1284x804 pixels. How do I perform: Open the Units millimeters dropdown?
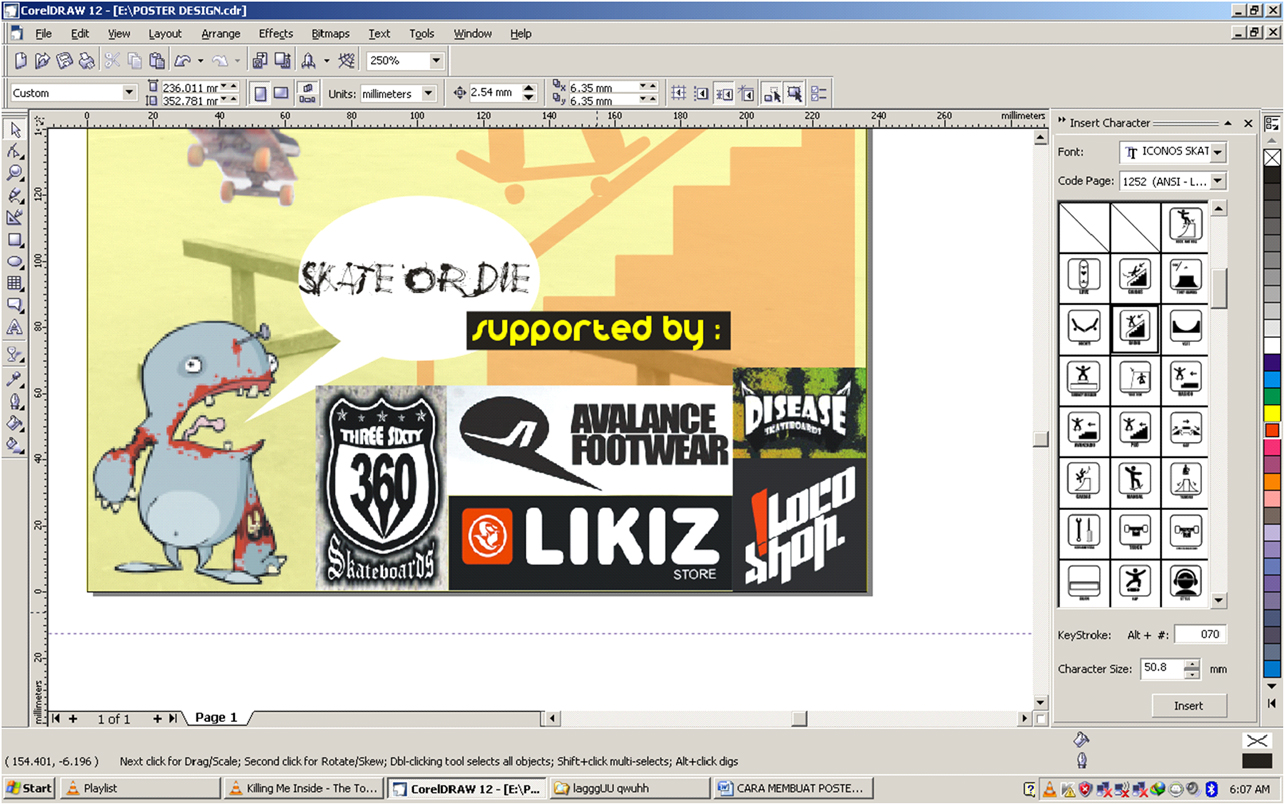429,93
